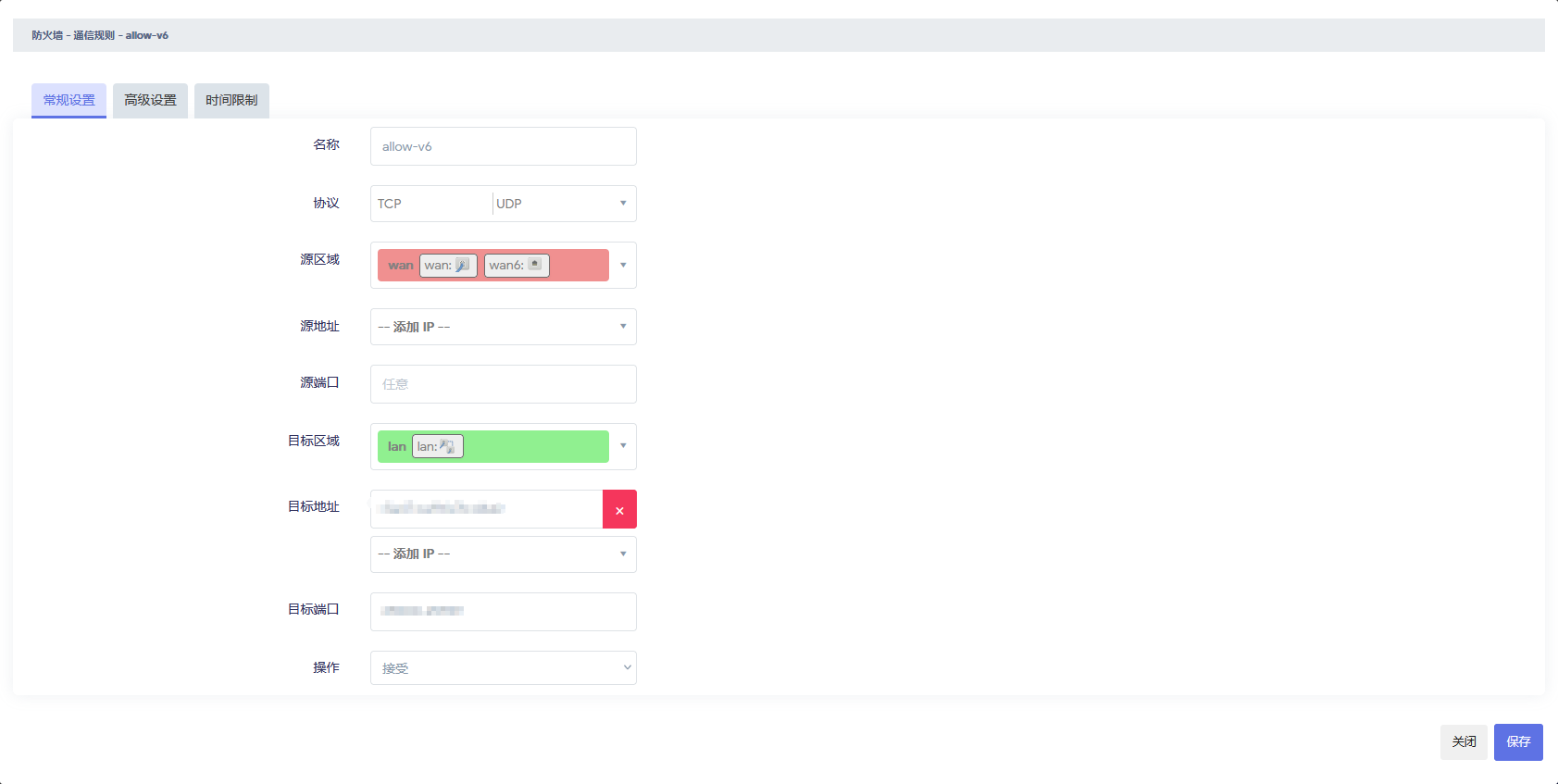
Task: Switch to the 高级设置 tab
Action: coord(150,100)
